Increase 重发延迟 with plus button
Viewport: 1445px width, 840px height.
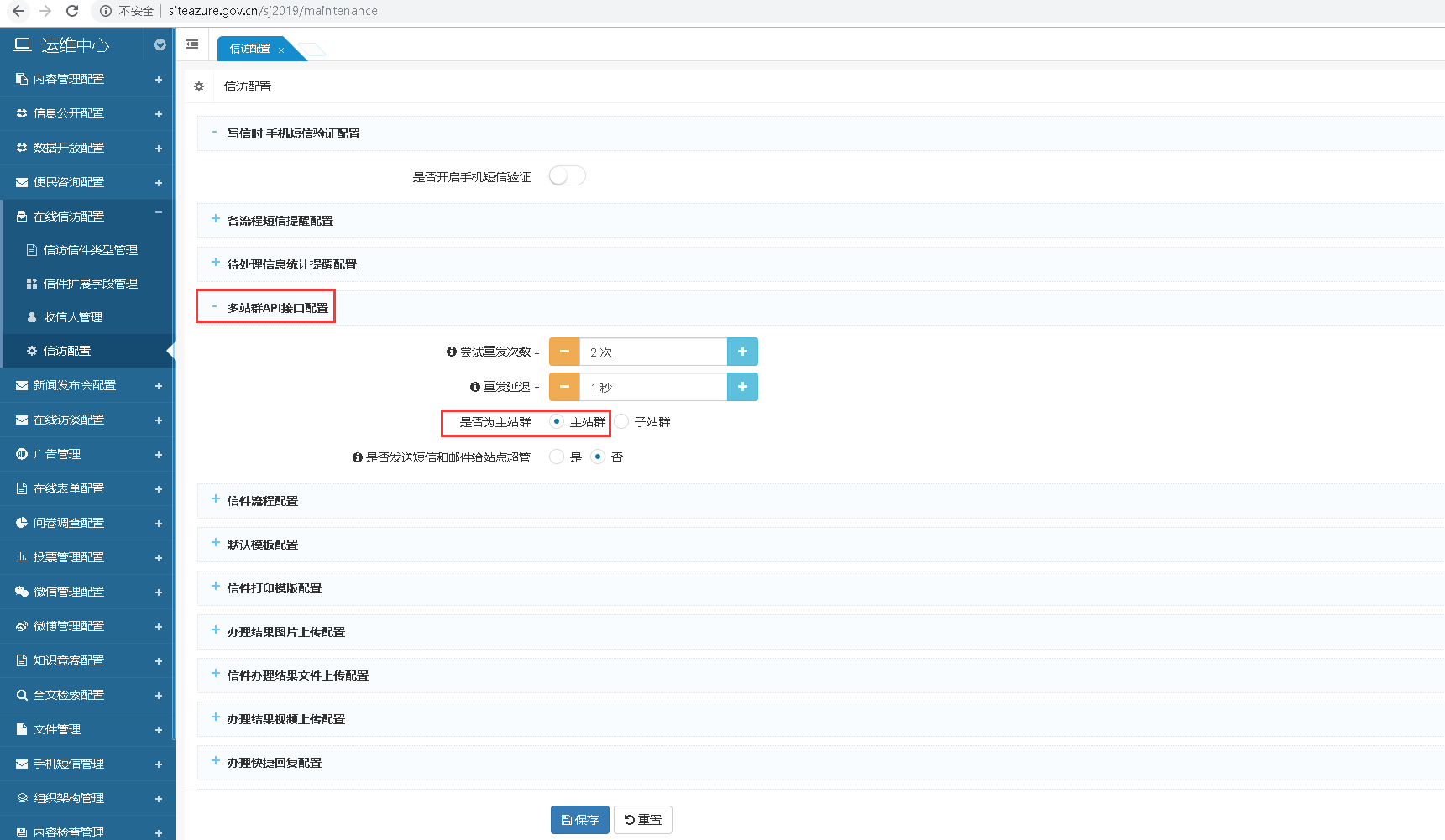[742, 387]
